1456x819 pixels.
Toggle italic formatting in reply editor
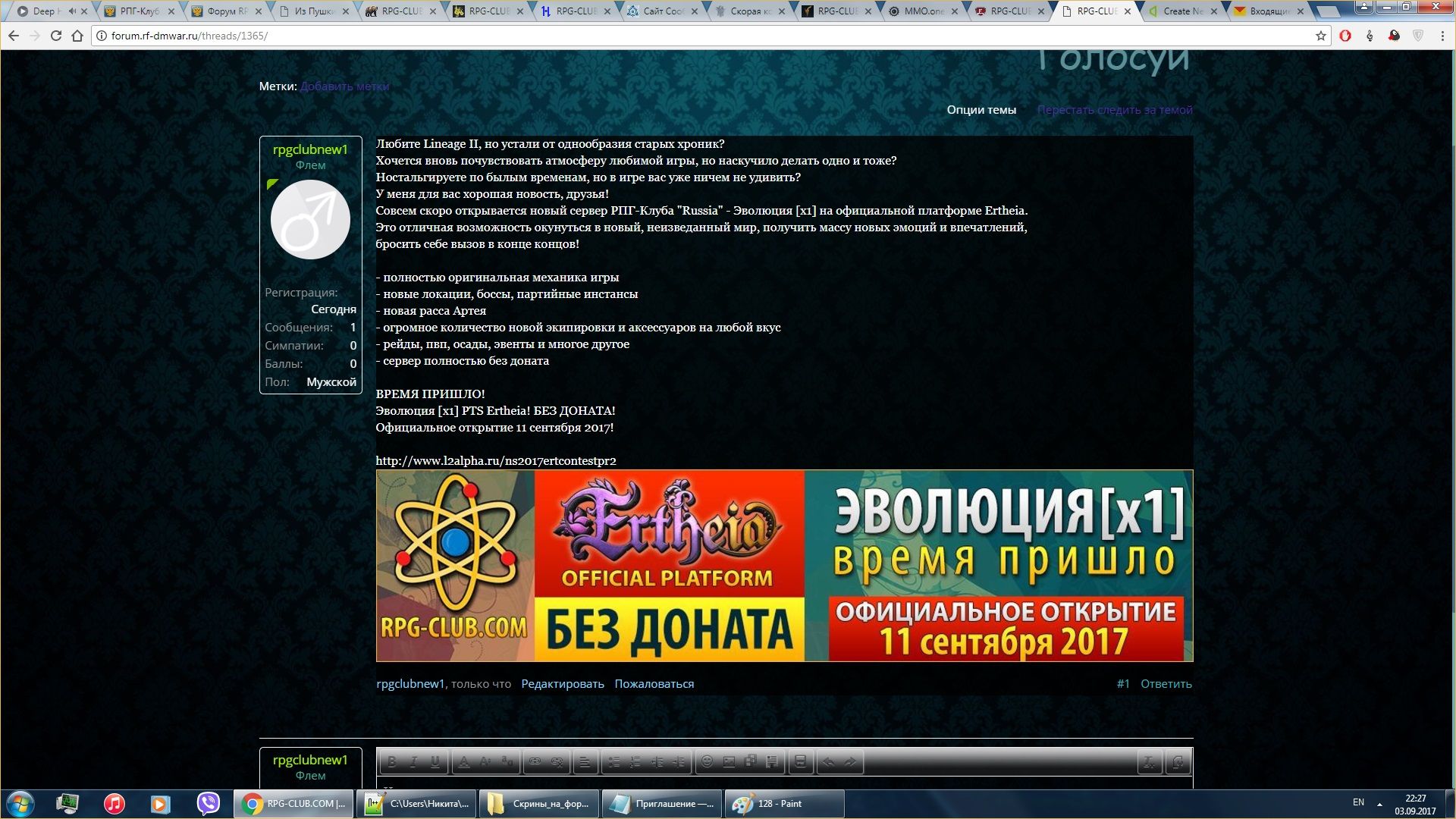(x=413, y=762)
